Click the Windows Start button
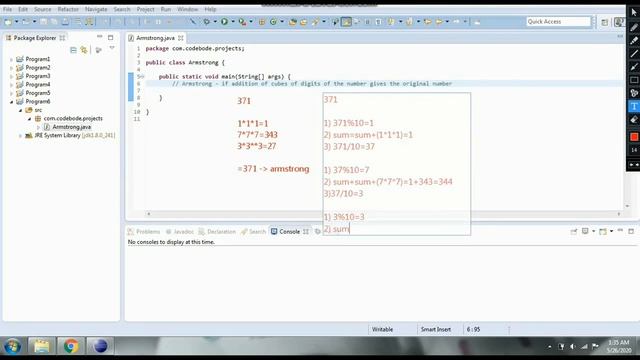 [x=13, y=346]
